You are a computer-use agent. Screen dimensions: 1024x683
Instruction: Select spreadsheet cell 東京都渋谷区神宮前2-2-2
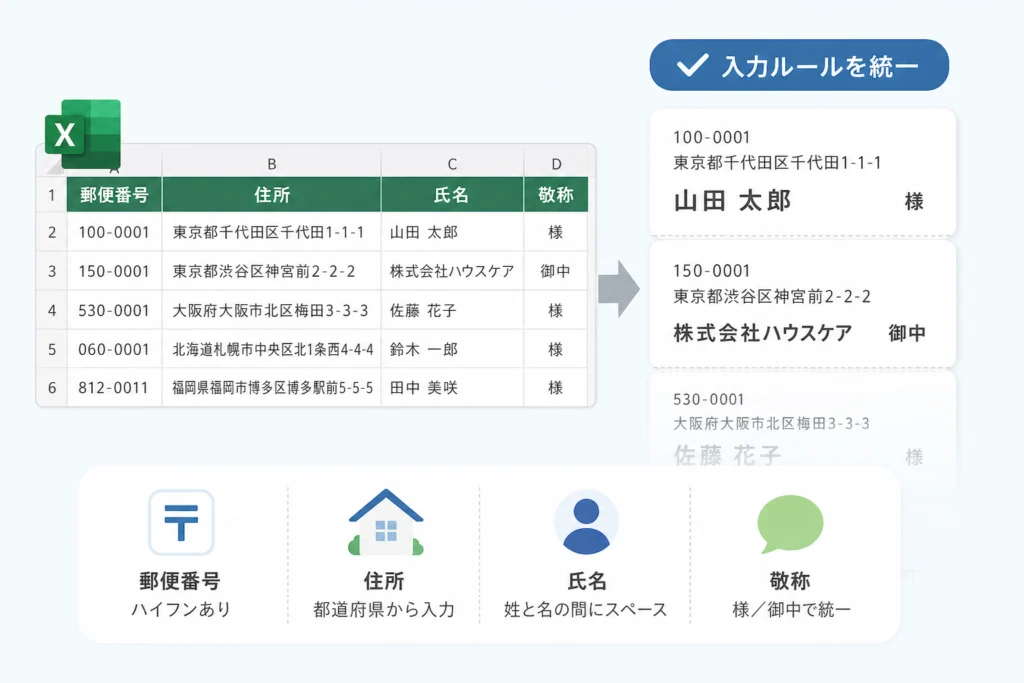pyautogui.click(x=272, y=271)
